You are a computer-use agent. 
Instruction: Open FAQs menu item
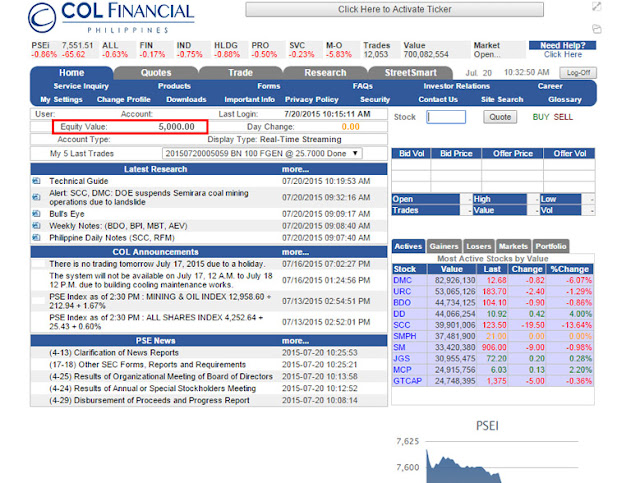(x=362, y=86)
